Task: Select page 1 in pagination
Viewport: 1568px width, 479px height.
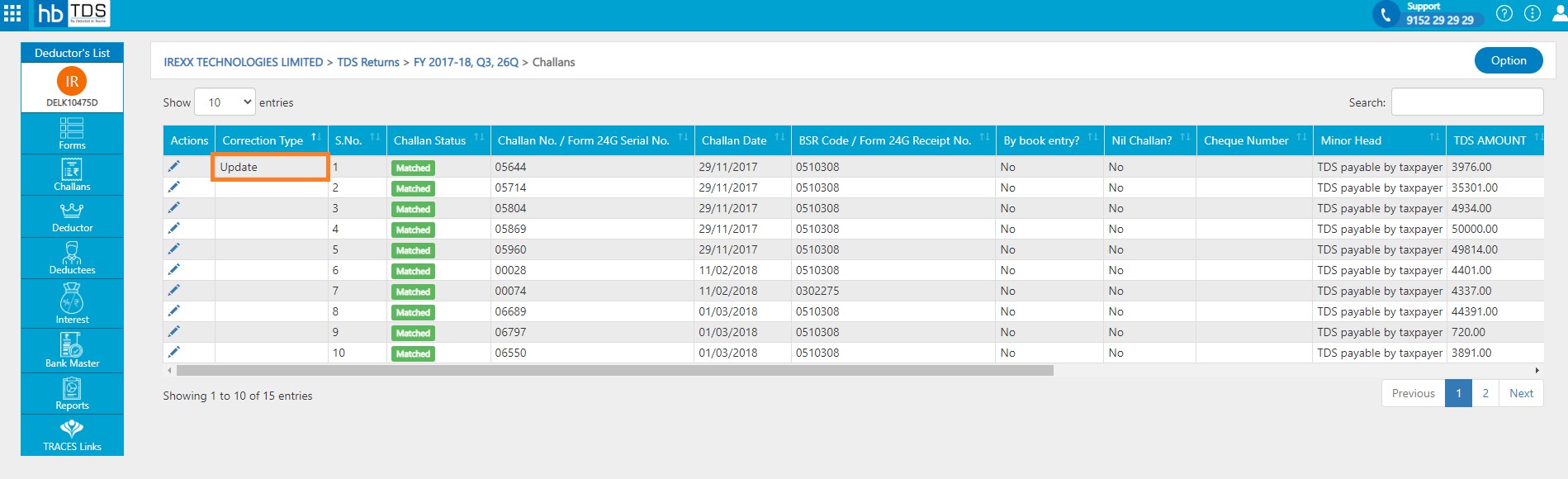Action: (x=1459, y=393)
